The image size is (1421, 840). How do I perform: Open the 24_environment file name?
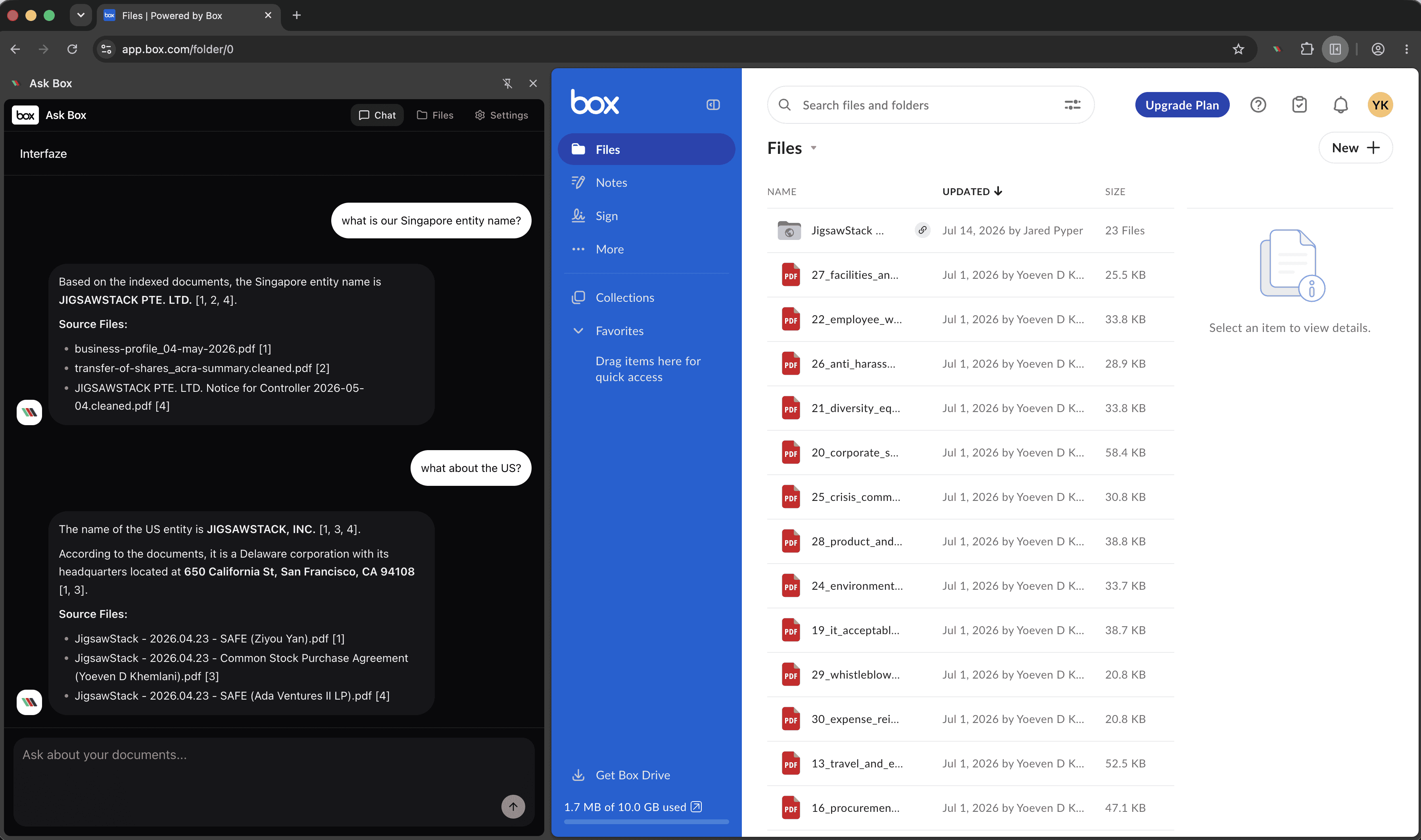click(x=857, y=586)
